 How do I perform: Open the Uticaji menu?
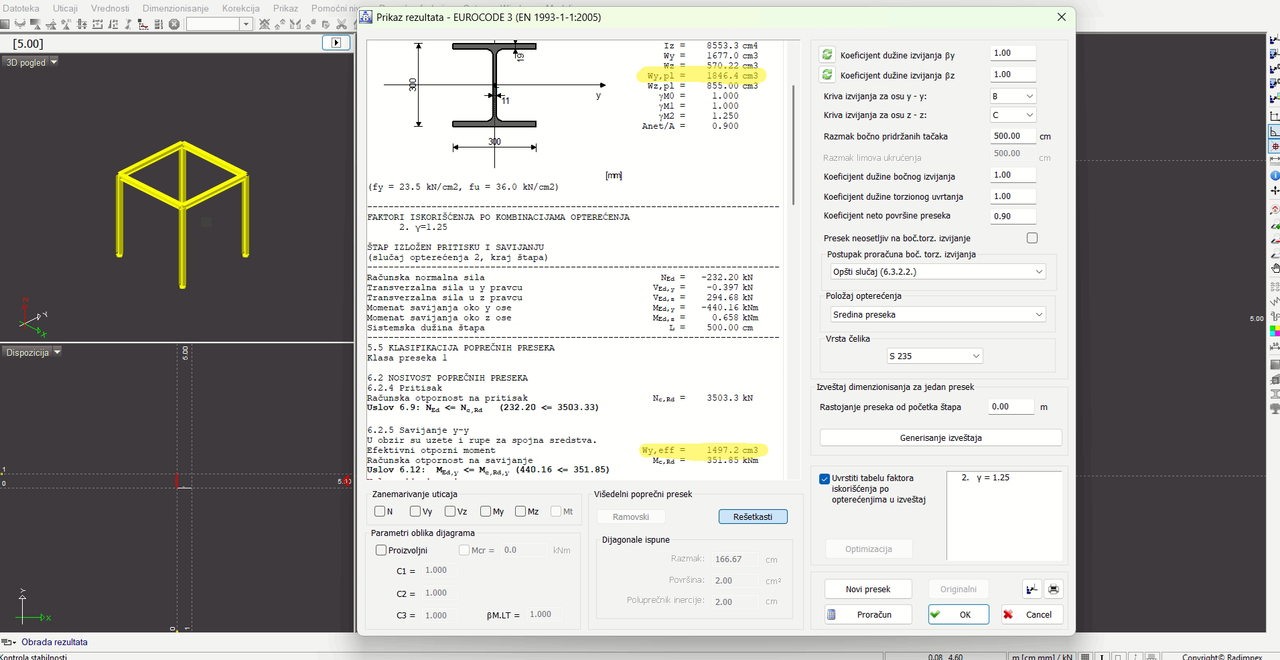66,8
